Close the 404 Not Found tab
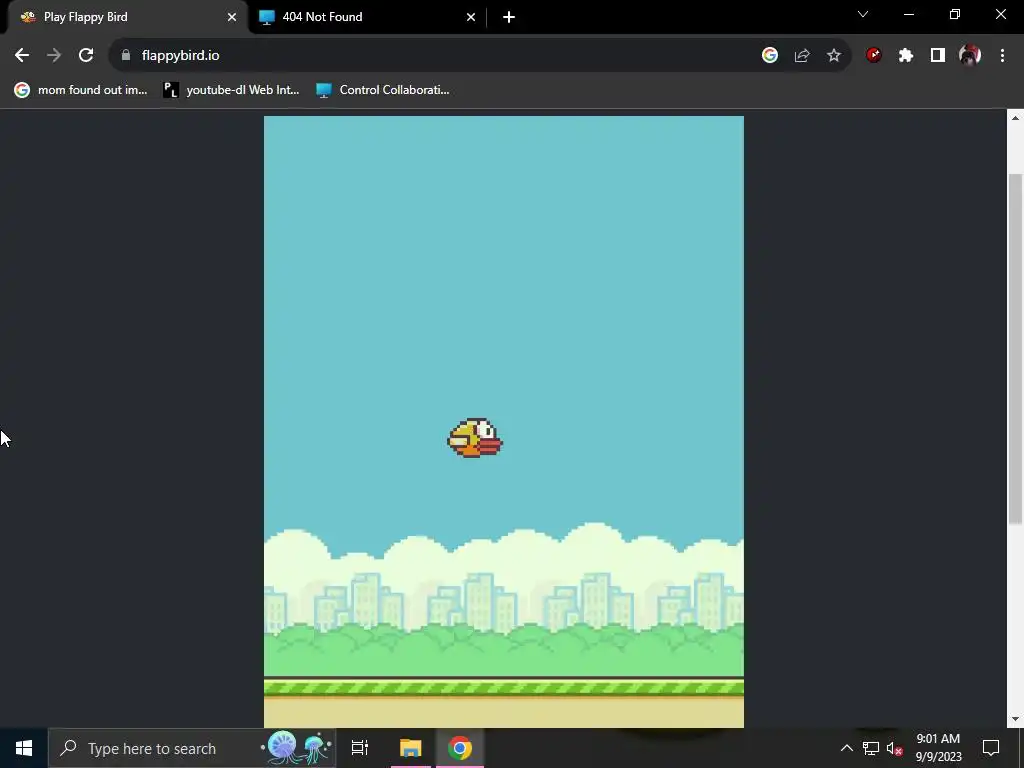Screen dimensions: 1024x768 point(471,17)
